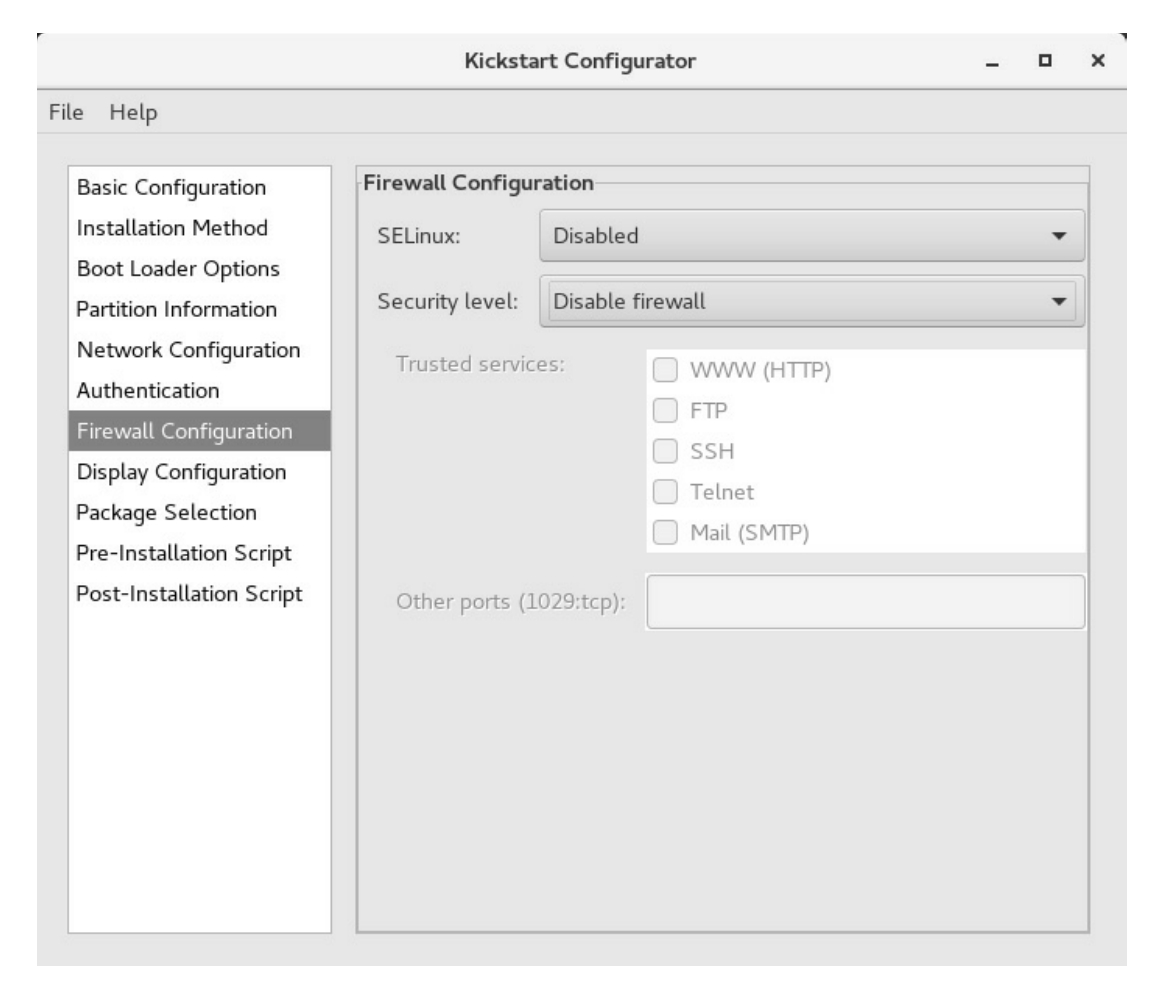Open Package Selection section
This screenshot has width=1155, height=990.
[166, 512]
